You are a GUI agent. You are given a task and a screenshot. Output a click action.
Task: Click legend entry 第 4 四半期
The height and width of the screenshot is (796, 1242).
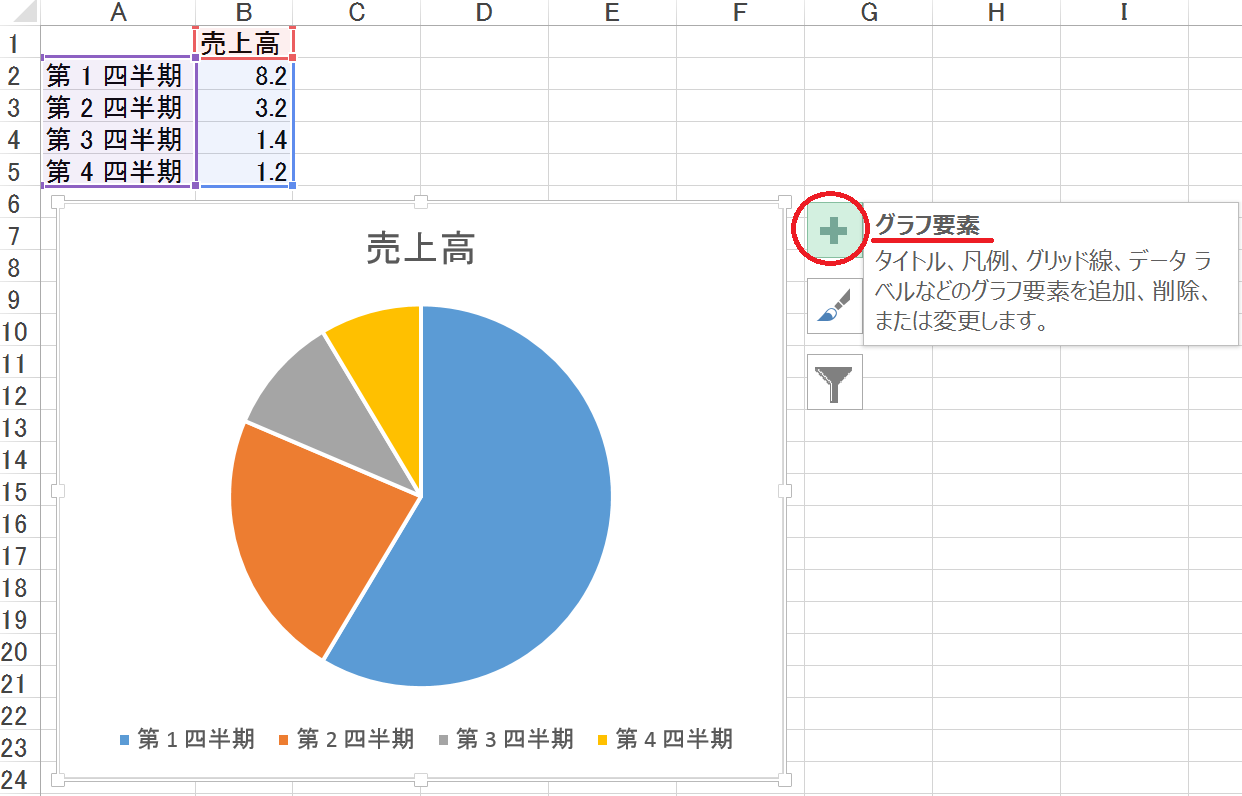coord(664,740)
